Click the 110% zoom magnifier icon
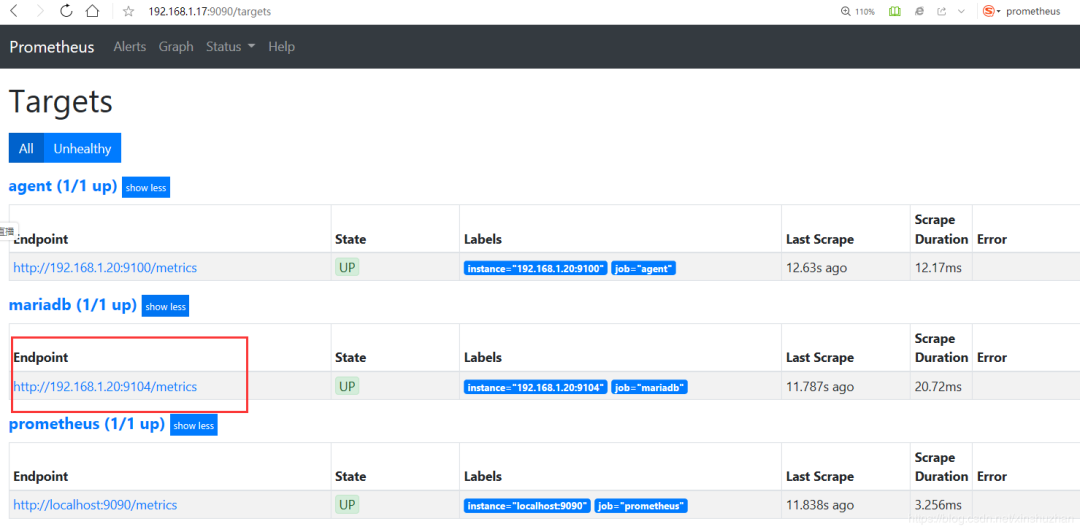This screenshot has width=1080, height=532. pos(847,11)
